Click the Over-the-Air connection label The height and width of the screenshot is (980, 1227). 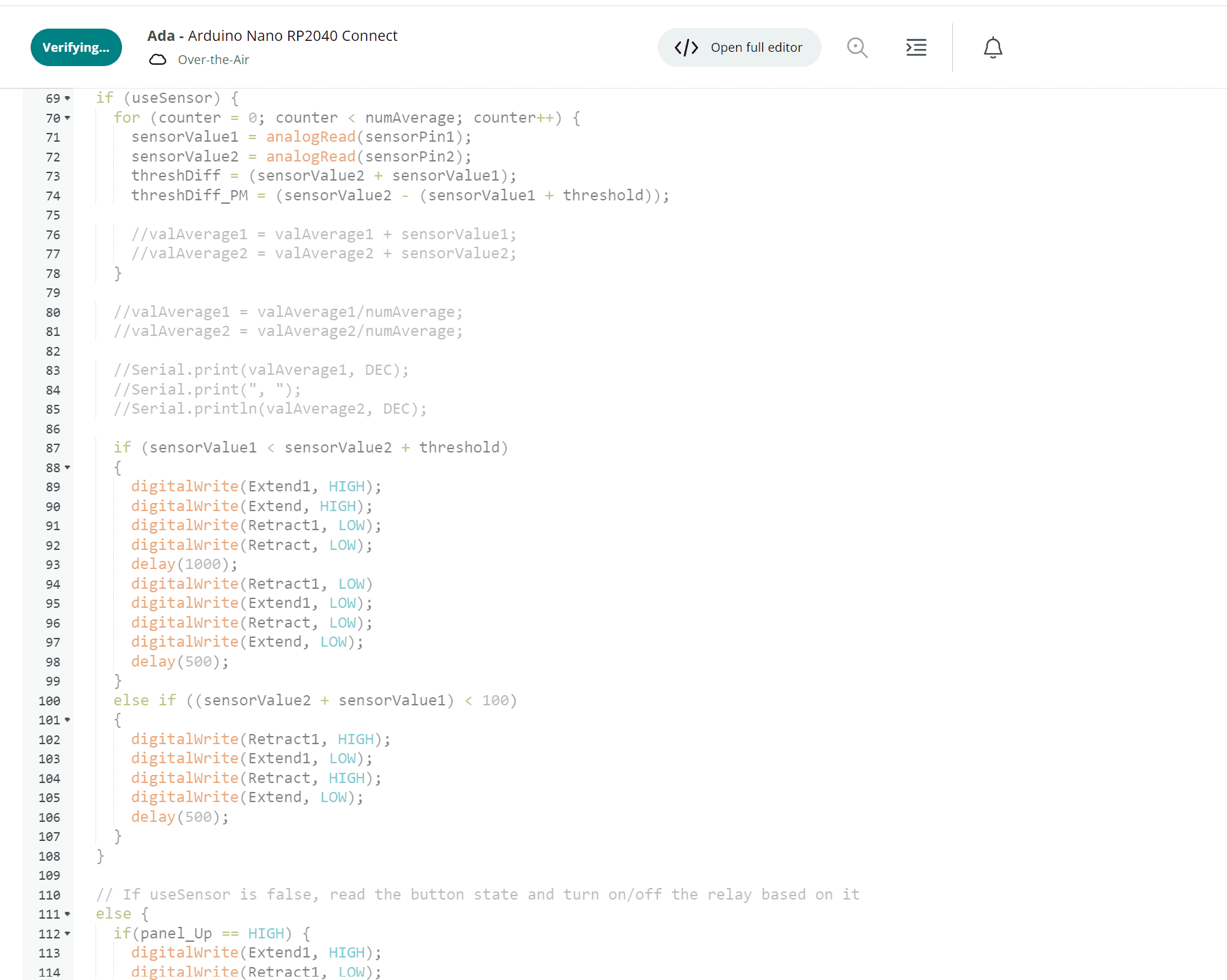pyautogui.click(x=213, y=60)
